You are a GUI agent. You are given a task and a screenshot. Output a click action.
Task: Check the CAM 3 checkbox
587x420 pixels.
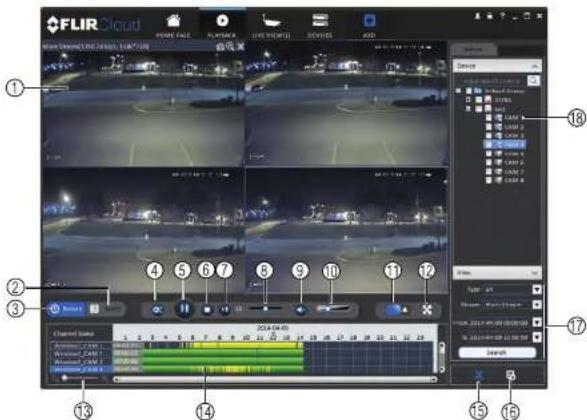point(489,135)
